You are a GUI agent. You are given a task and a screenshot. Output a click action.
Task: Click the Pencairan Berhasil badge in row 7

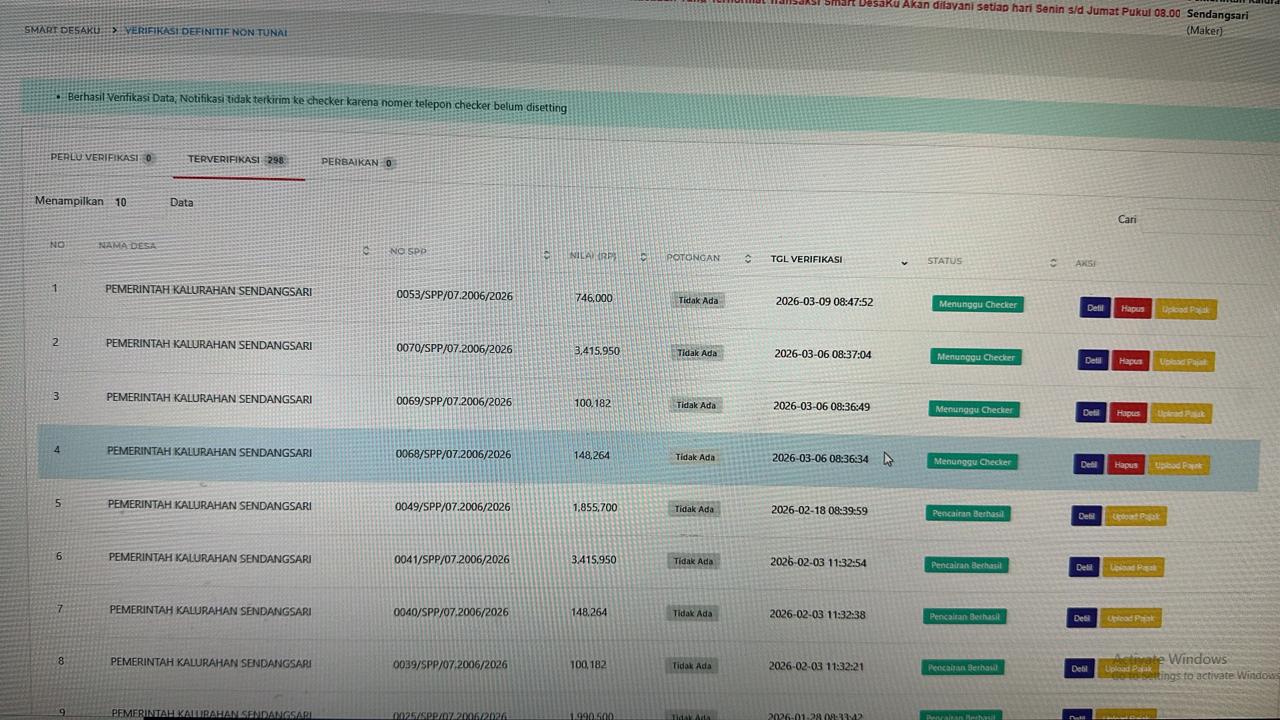[964, 616]
